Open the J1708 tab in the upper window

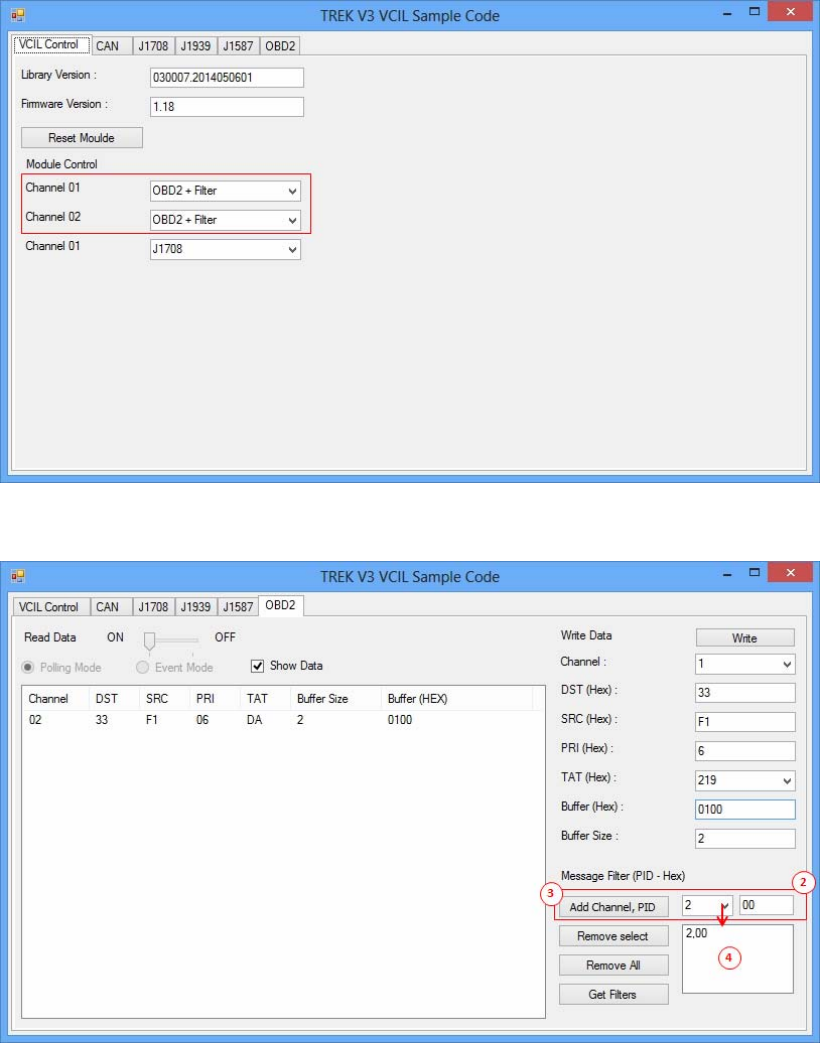point(153,46)
